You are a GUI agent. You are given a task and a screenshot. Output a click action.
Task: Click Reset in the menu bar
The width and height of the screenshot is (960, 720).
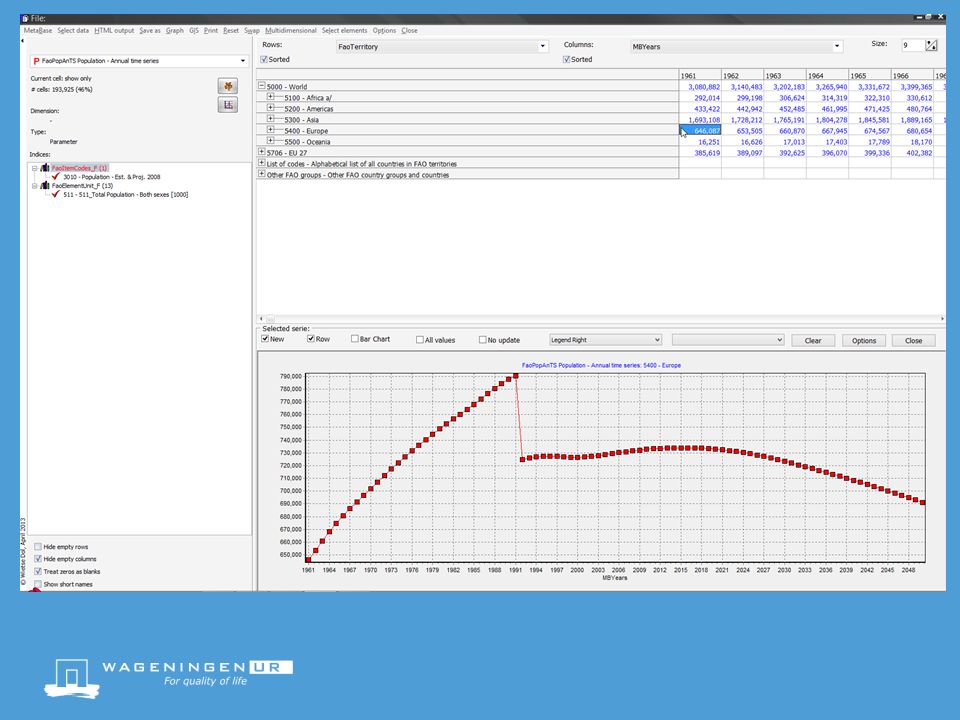pos(231,31)
